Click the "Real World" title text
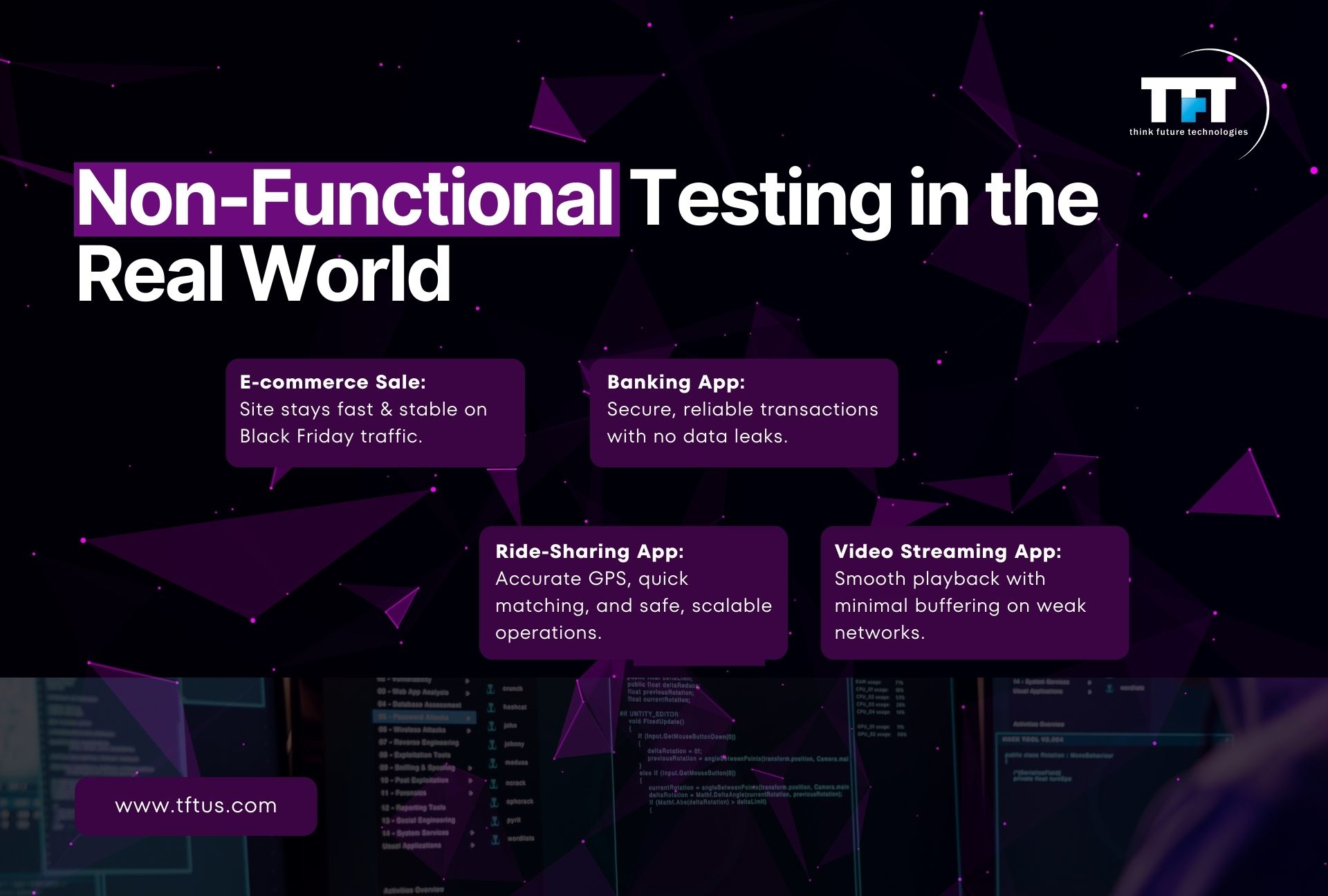The image size is (1328, 896). [264, 274]
